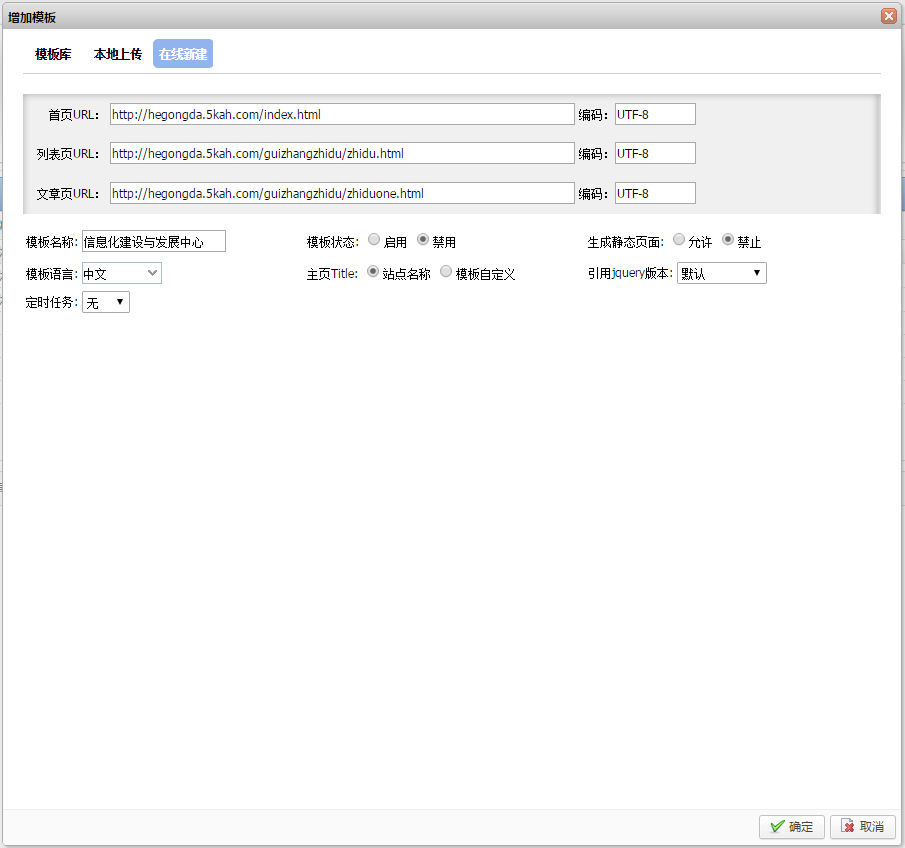Open the 模板语言 dropdown

pos(121,273)
